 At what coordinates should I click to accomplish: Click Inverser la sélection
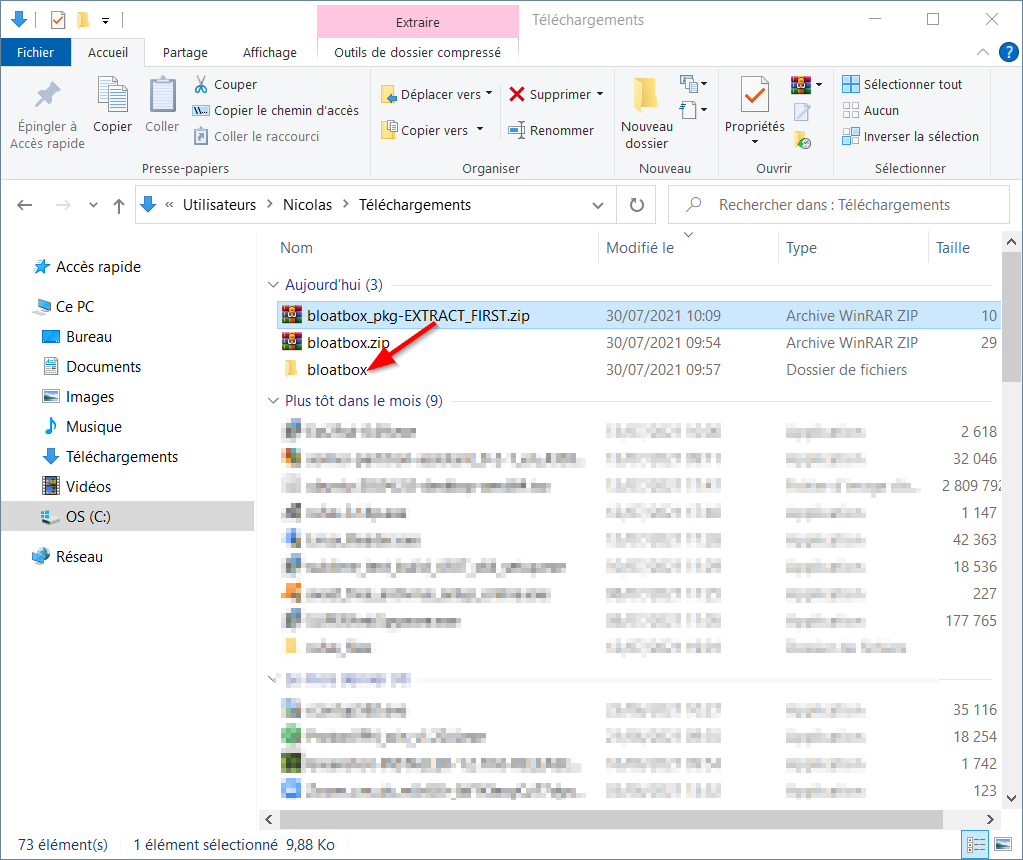910,136
